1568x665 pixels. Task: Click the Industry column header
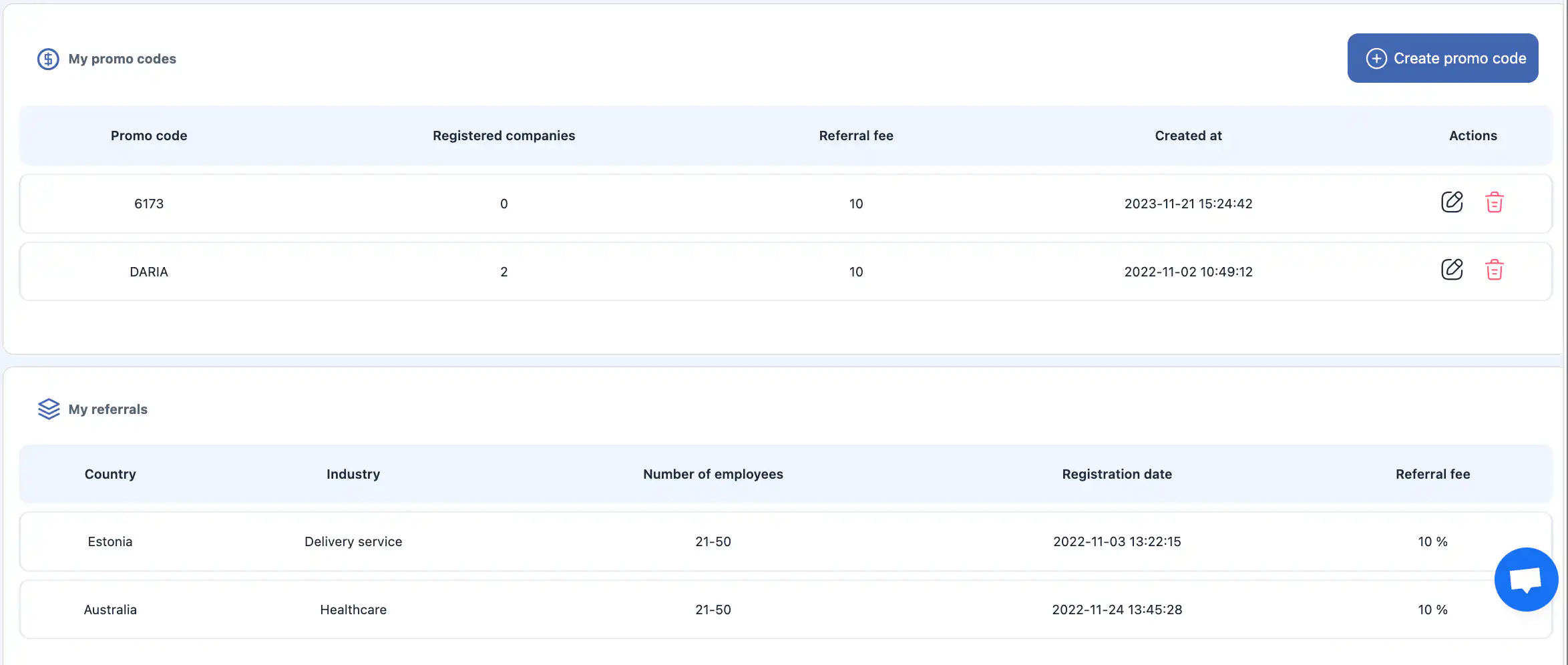[x=353, y=474]
